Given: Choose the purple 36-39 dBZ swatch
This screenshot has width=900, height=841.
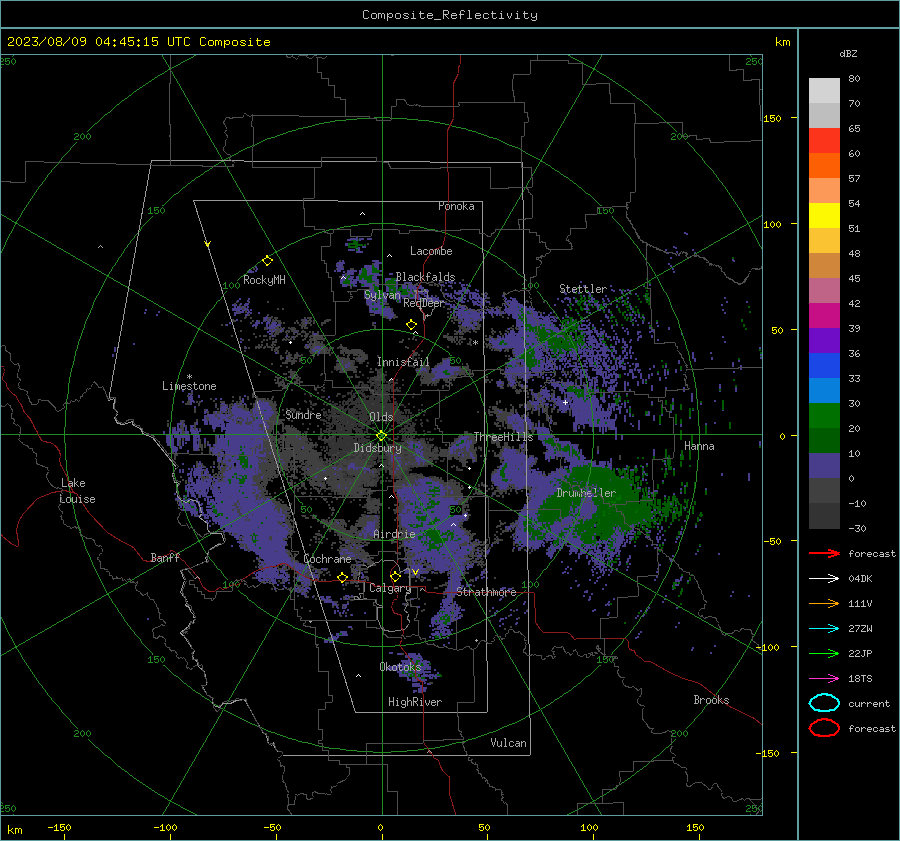Looking at the screenshot, I should 824,341.
